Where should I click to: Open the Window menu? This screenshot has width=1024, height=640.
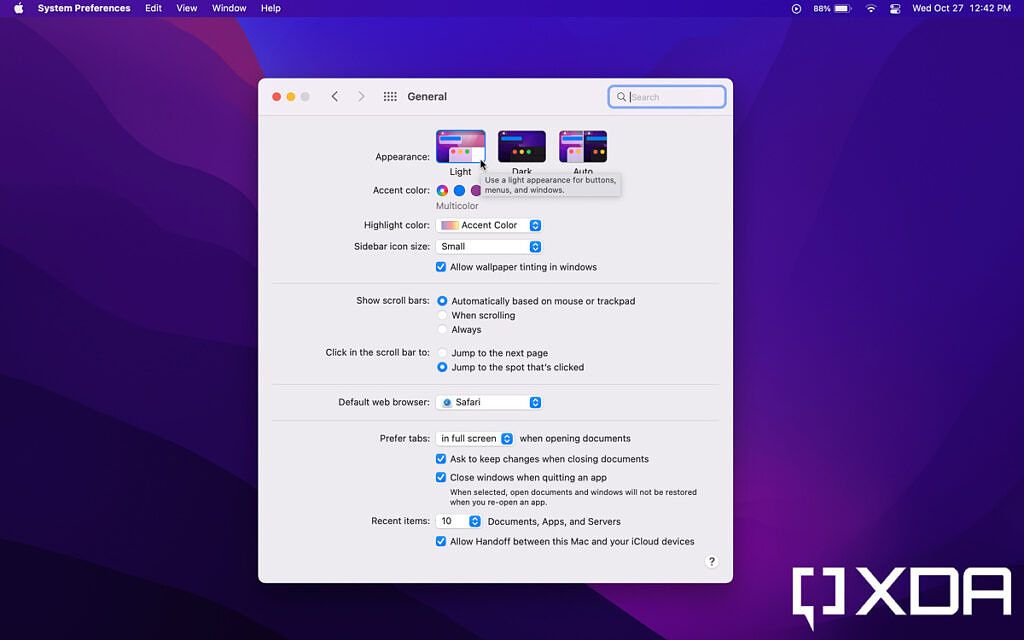(228, 8)
